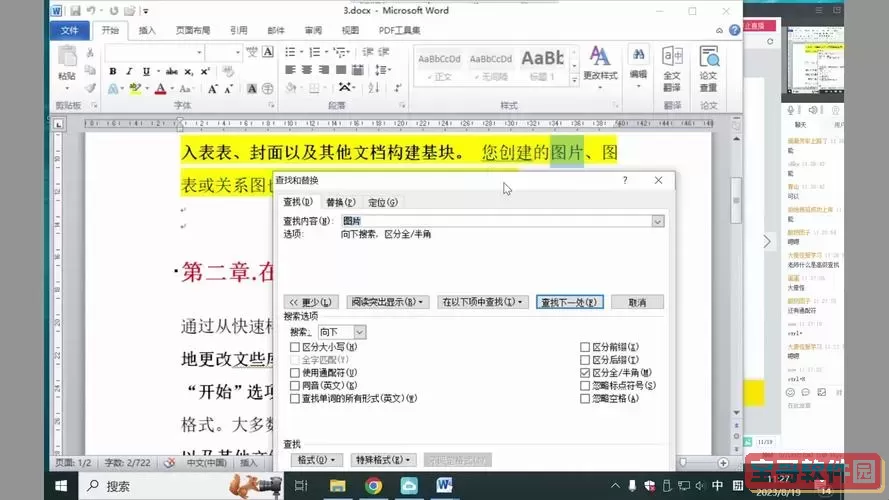
Task: Open the 审阅 ribbon tab
Action: click(x=313, y=30)
